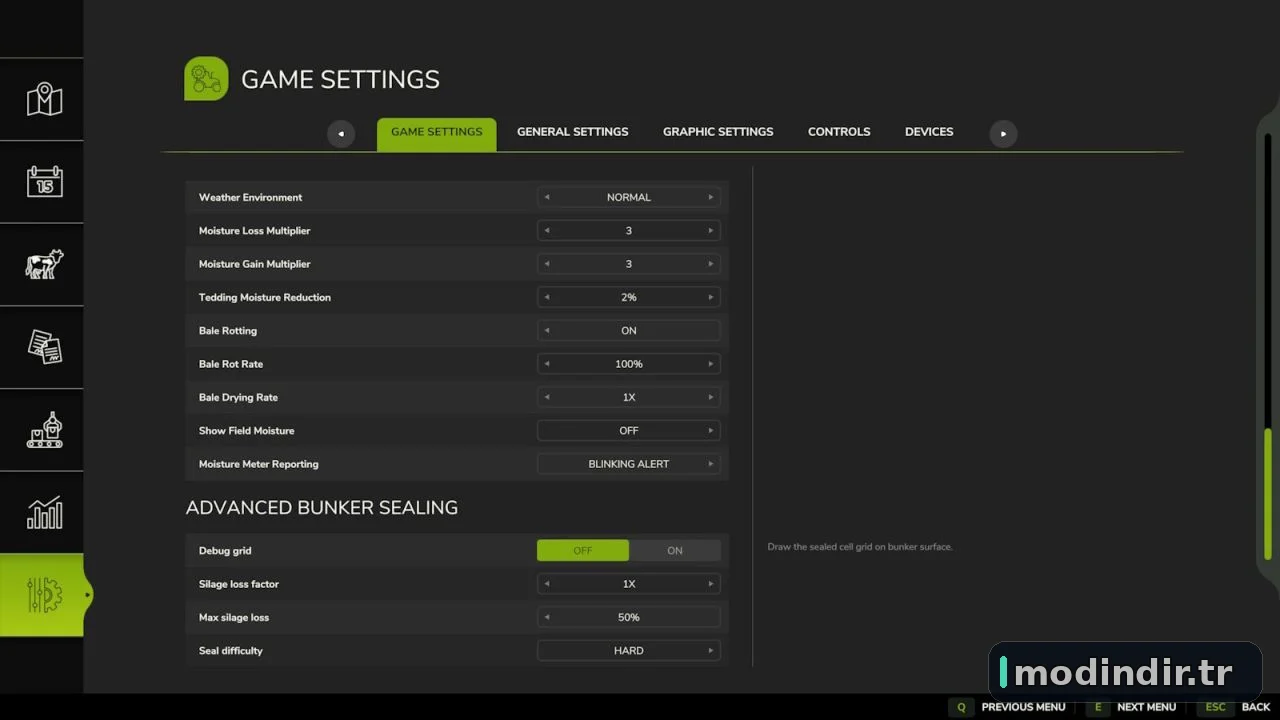Click the E key hint

point(1097,707)
